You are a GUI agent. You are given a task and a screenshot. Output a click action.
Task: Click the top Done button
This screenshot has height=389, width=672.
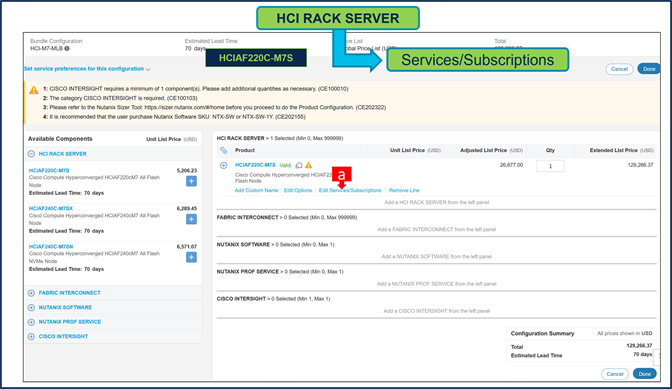[x=649, y=69]
